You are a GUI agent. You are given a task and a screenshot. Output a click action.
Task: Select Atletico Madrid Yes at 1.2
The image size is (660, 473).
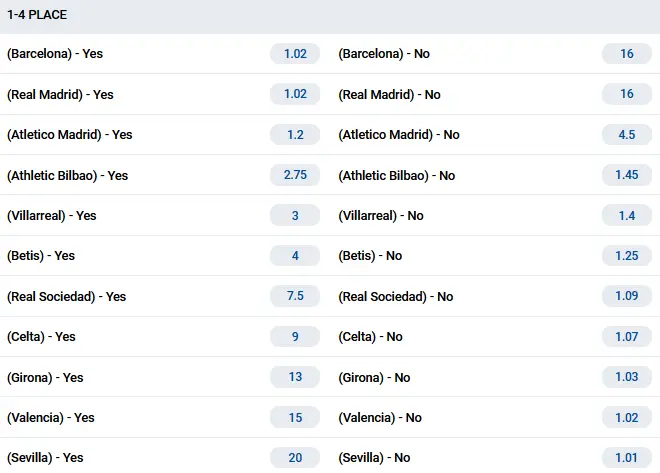295,134
